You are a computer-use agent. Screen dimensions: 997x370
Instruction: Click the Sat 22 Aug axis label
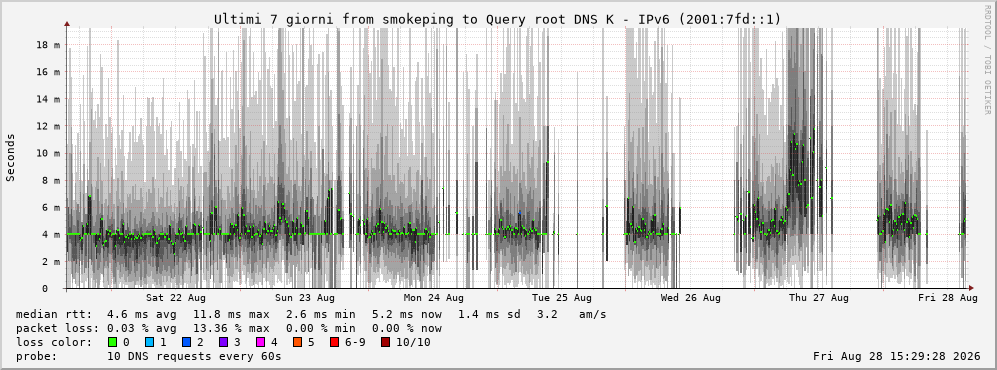[x=175, y=298]
